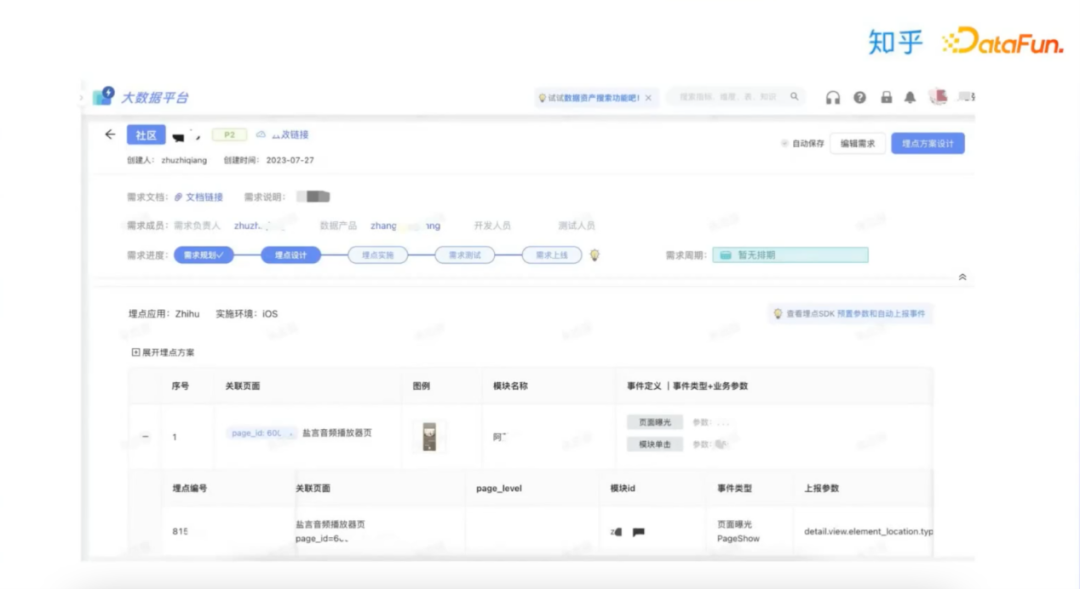Click the 埋点方案设计 blue button
The height and width of the screenshot is (589, 1080).
point(928,143)
